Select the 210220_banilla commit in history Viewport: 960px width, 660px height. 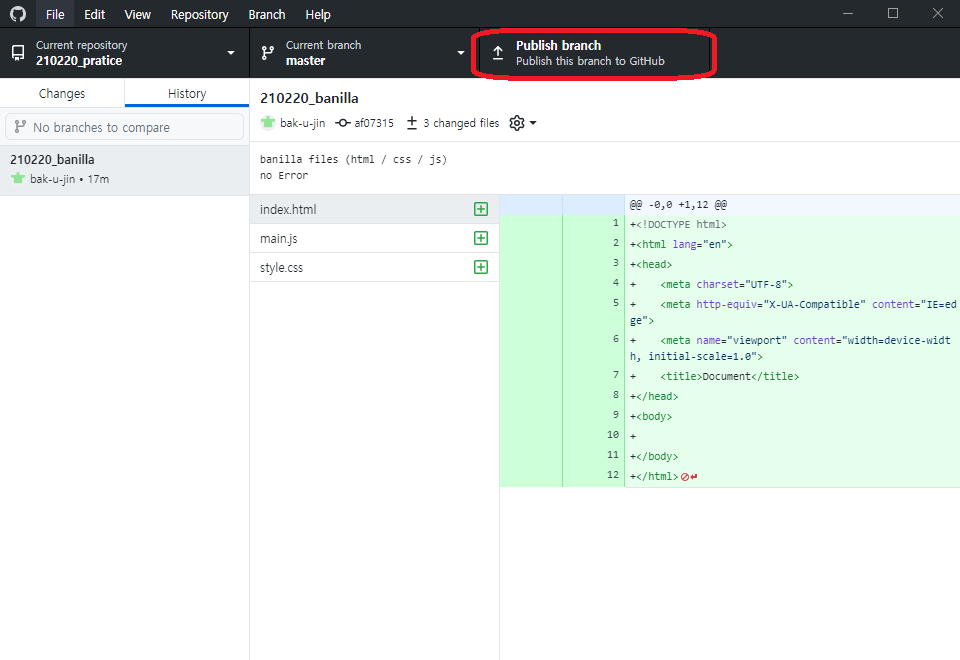point(124,170)
